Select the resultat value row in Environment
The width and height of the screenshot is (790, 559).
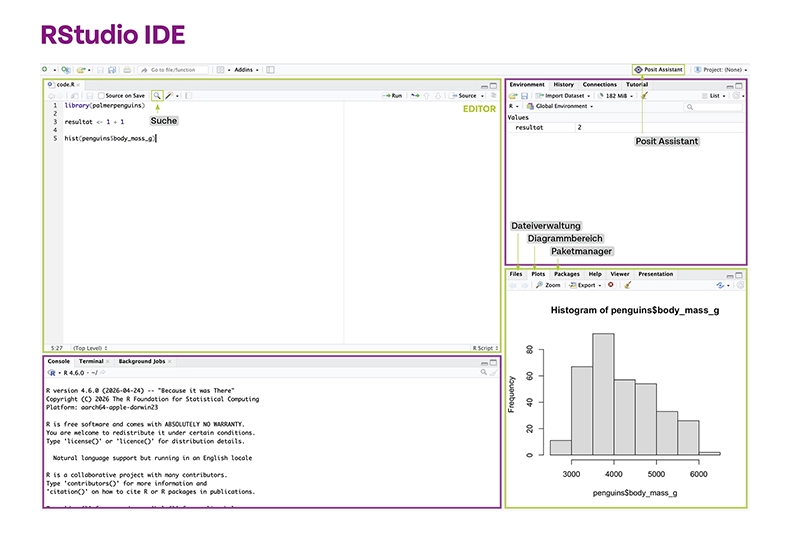coord(625,127)
